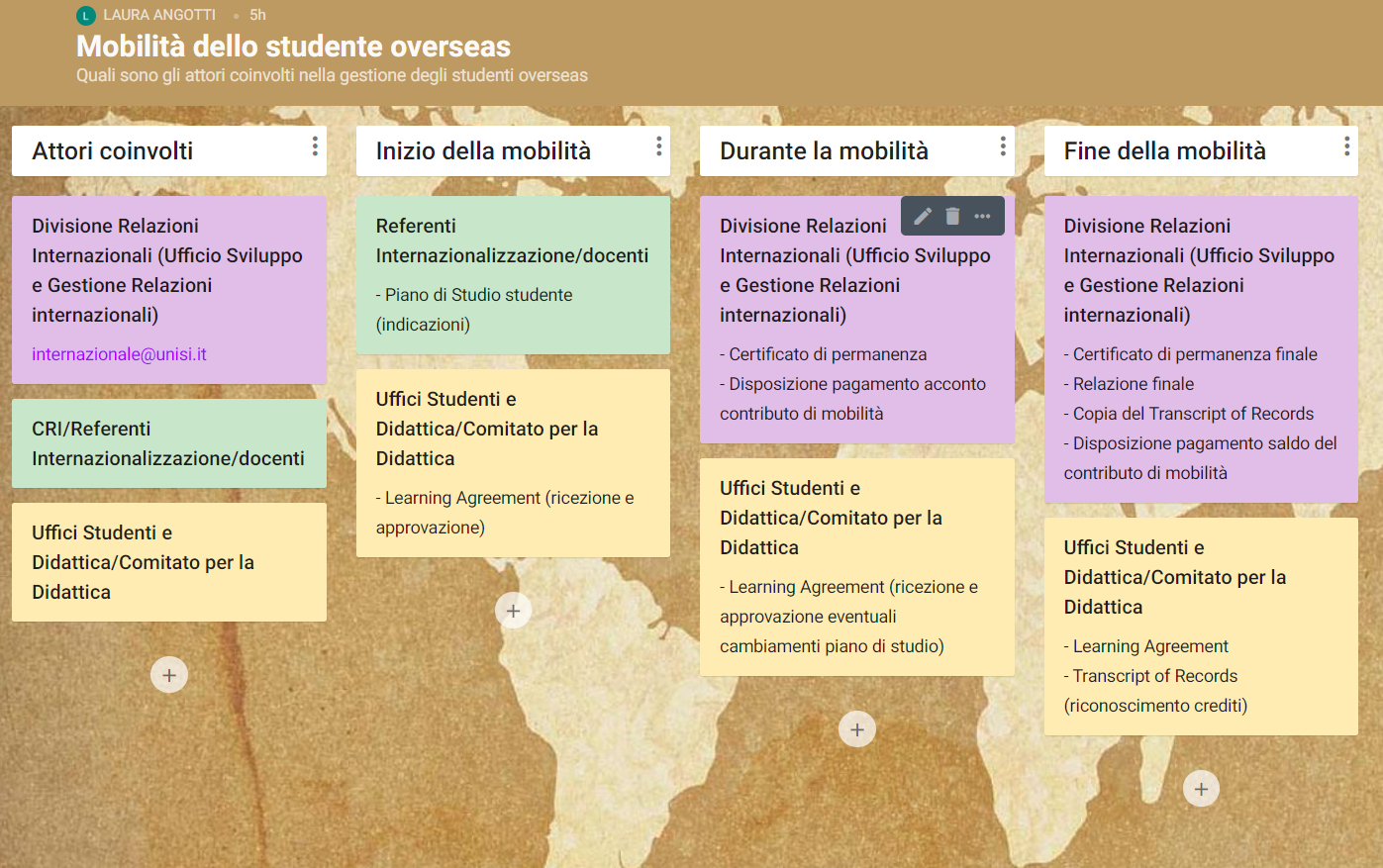Click 'Disposizione pagamento acconto contributo di mobilità'
The image size is (1383, 868).
tap(853, 399)
